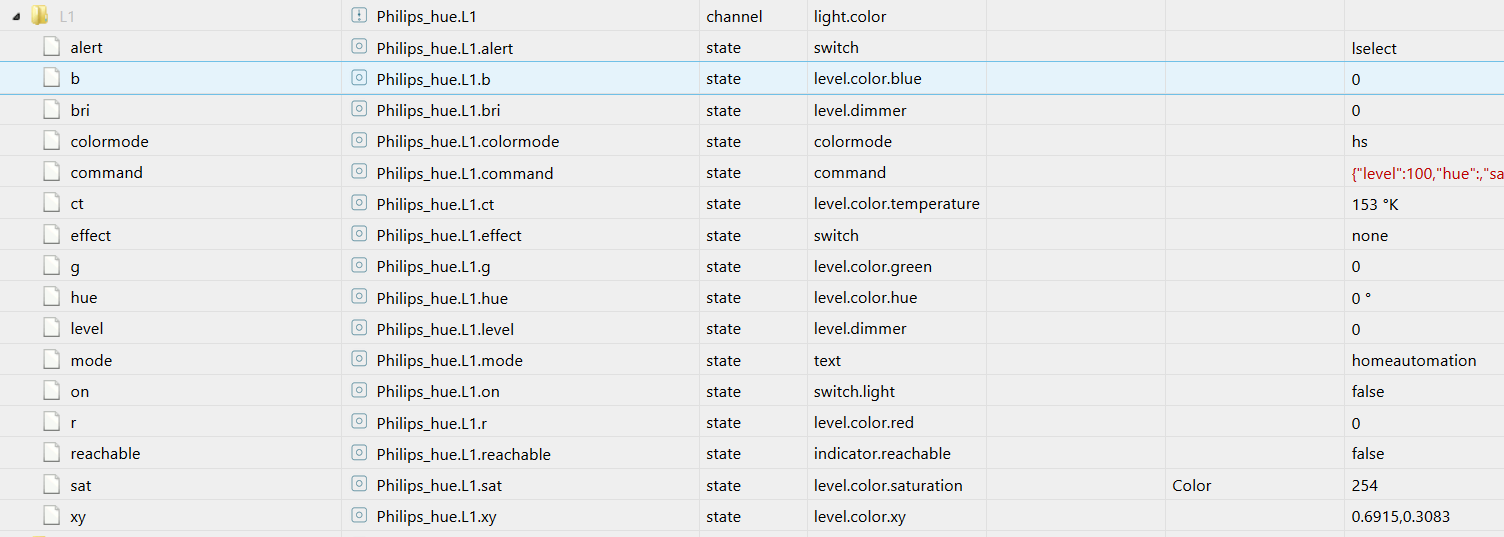The height and width of the screenshot is (537, 1504).
Task: Click the light.color role text
Action: pyautogui.click(x=850, y=16)
